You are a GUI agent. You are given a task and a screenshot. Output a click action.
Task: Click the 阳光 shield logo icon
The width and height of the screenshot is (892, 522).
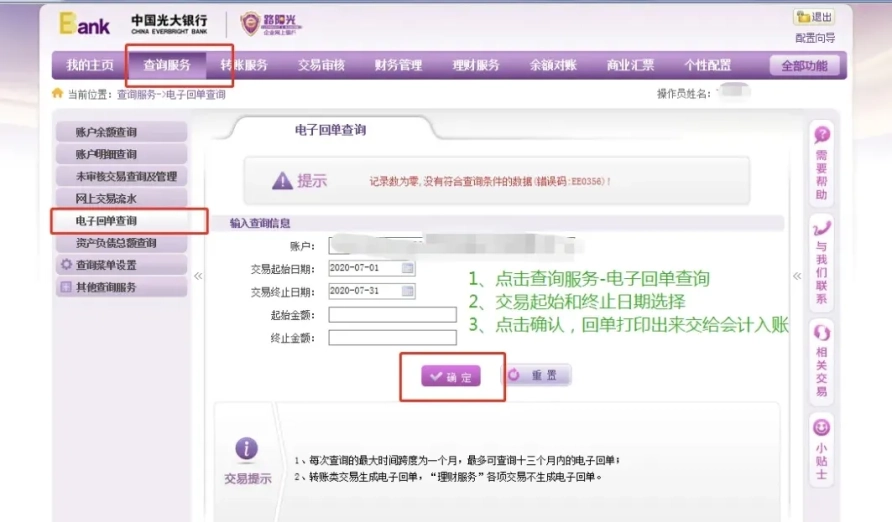[x=250, y=24]
